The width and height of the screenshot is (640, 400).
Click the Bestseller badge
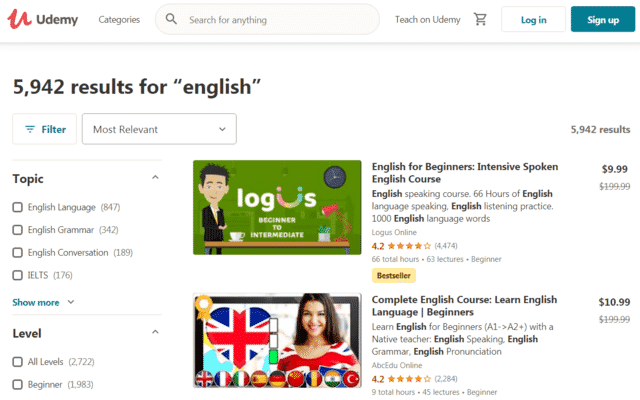click(x=393, y=276)
